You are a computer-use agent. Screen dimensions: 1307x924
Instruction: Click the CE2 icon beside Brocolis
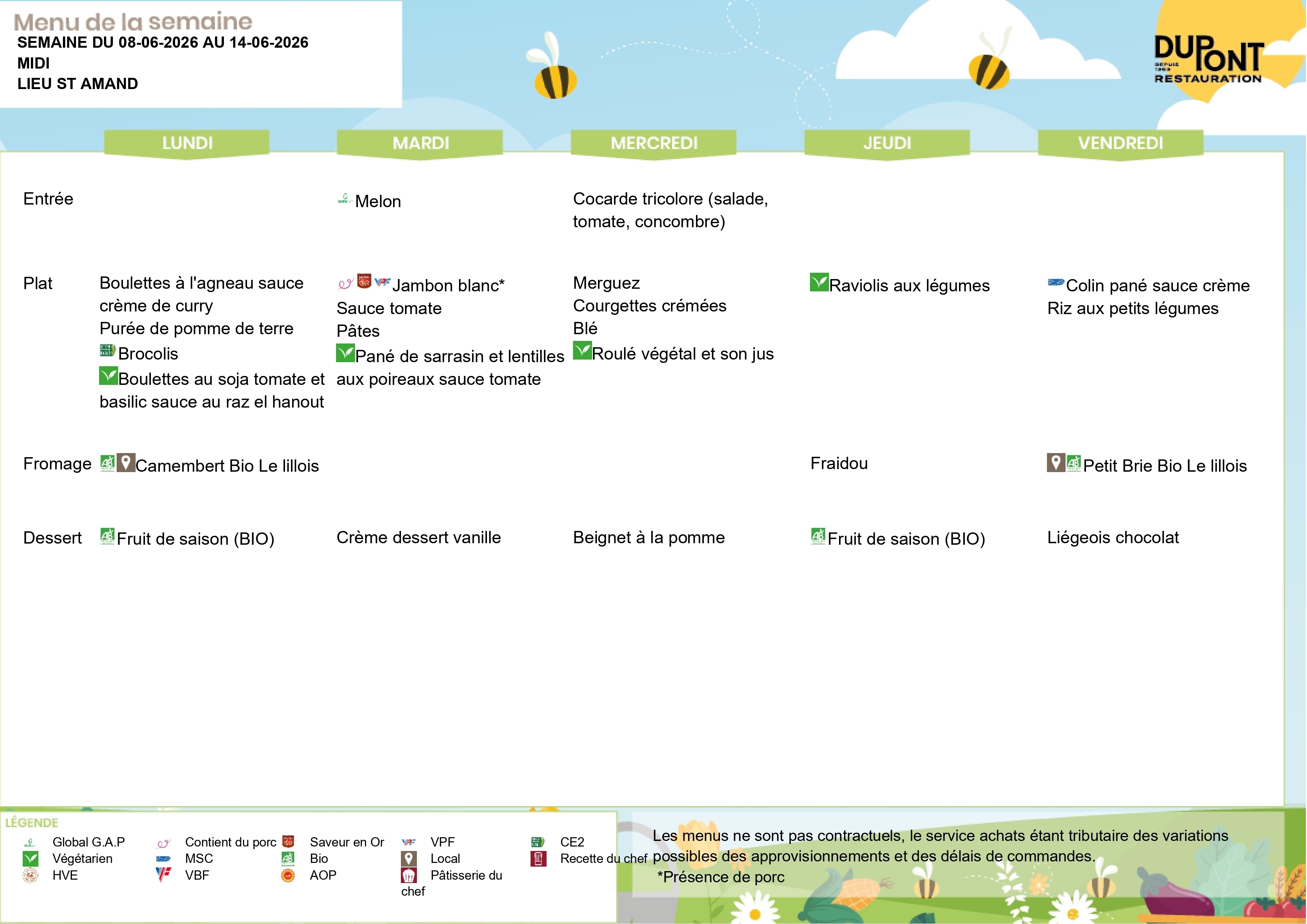click(x=108, y=350)
